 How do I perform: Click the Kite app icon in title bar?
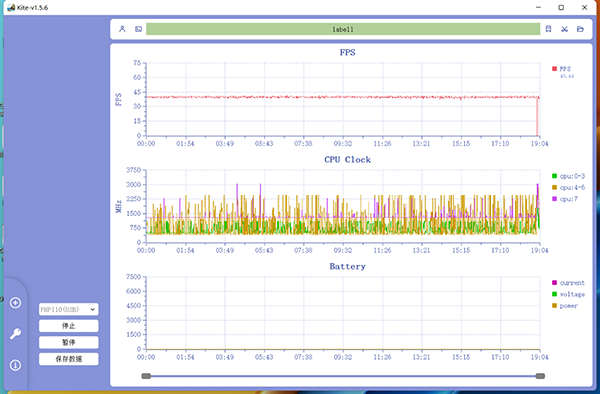pyautogui.click(x=11, y=8)
